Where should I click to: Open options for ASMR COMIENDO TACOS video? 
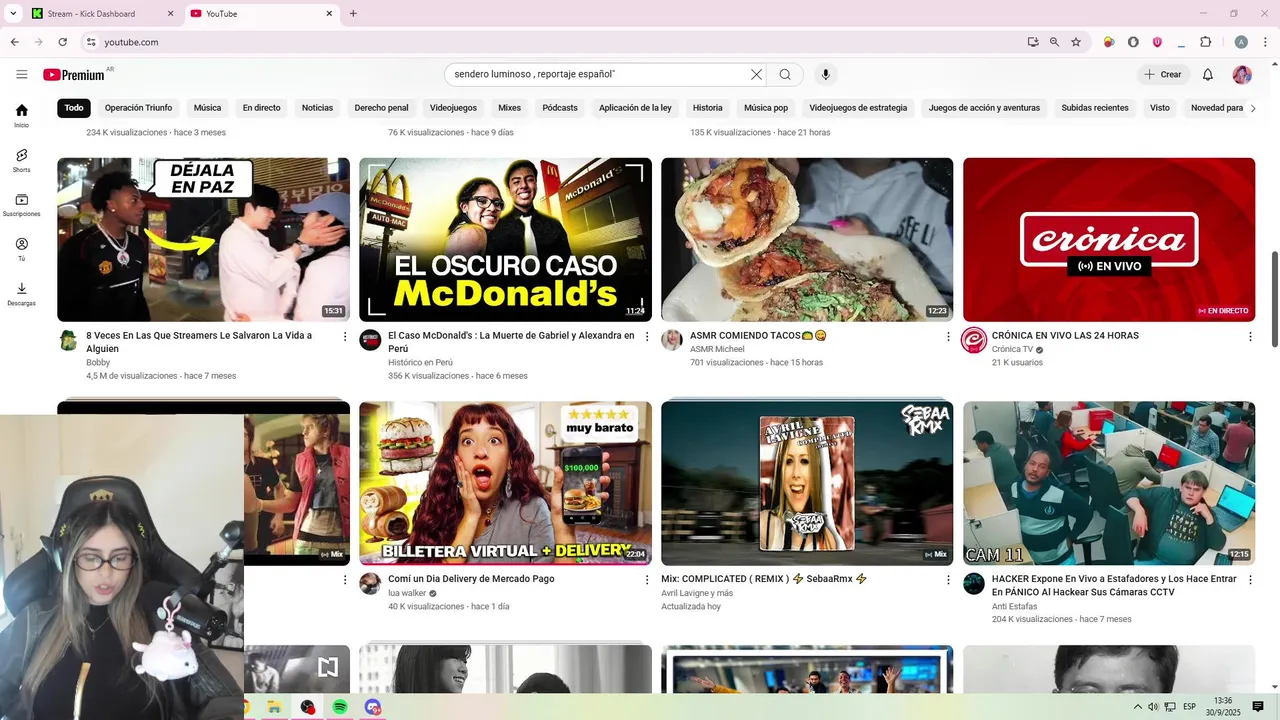click(x=949, y=337)
